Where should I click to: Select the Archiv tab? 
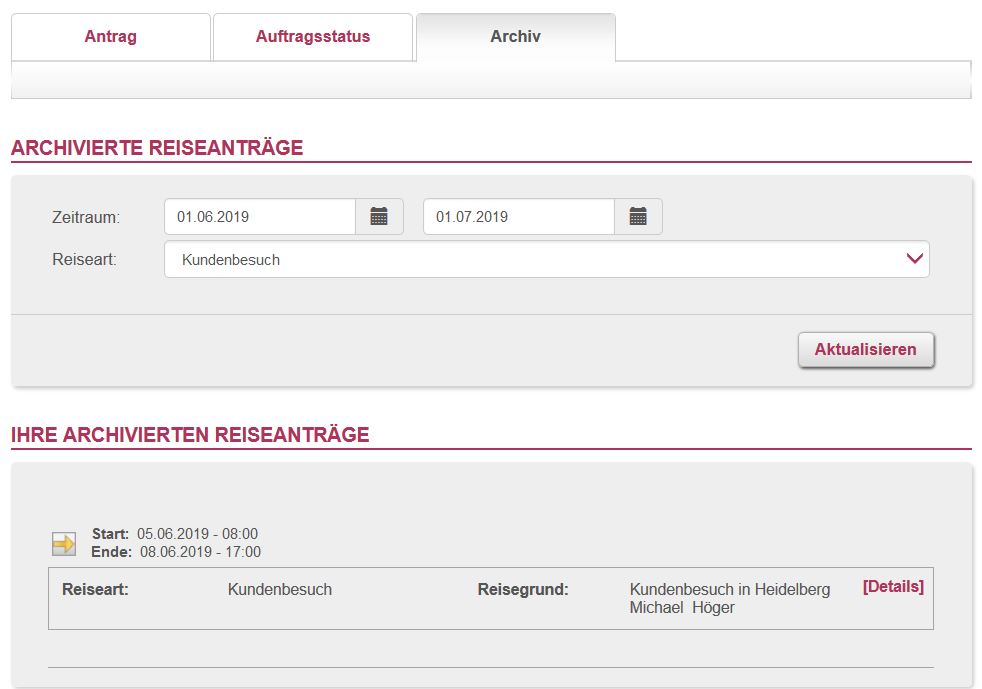[x=515, y=36]
